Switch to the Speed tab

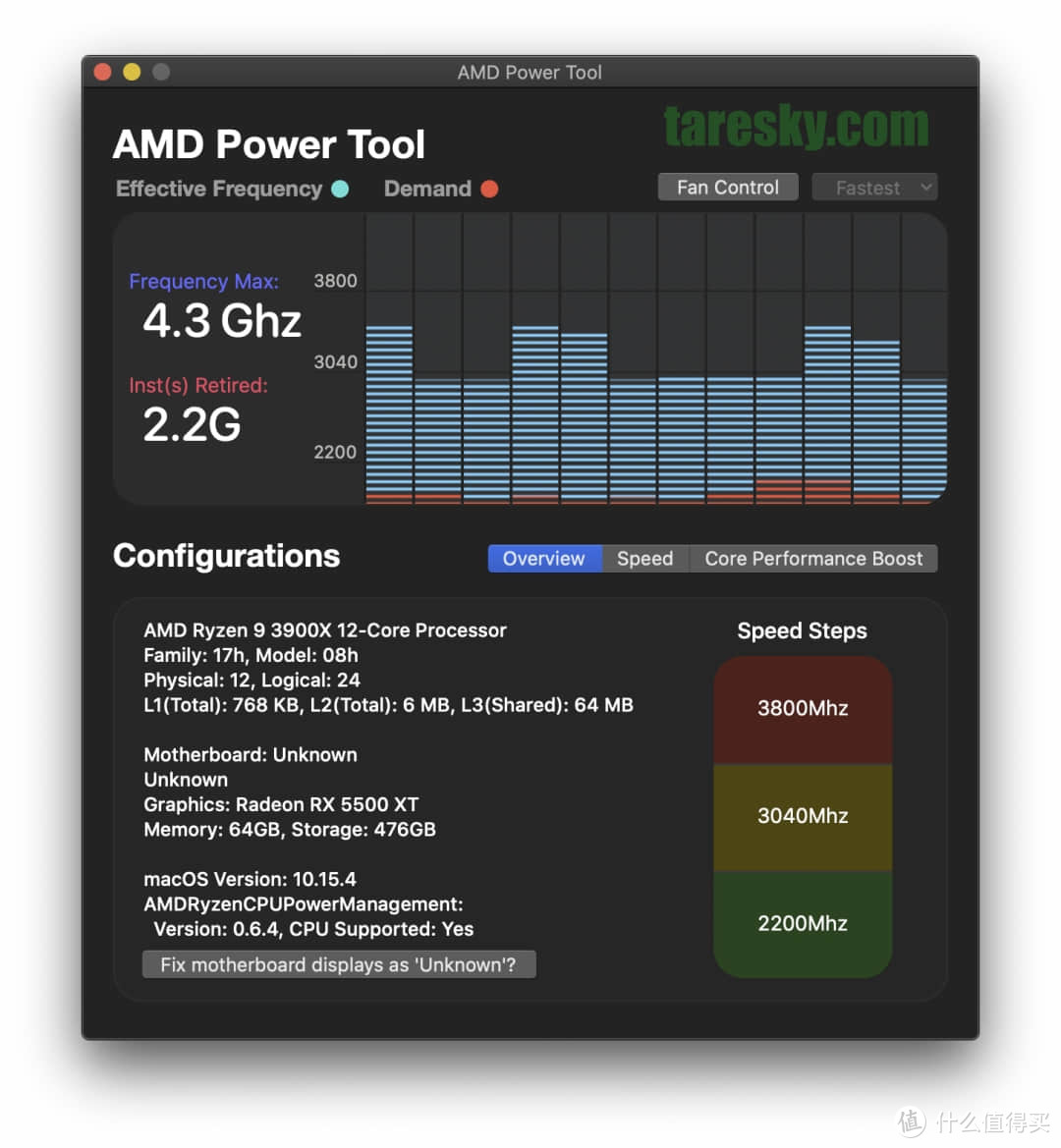[x=644, y=558]
